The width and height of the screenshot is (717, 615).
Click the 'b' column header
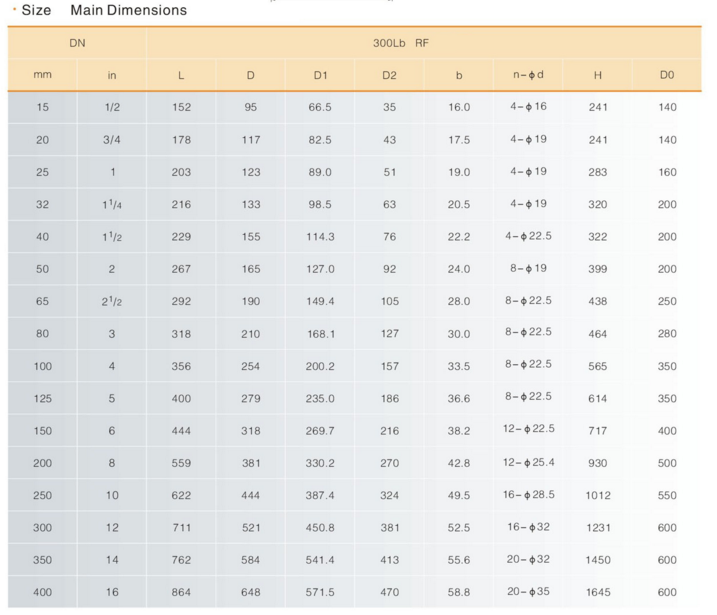coord(459,75)
